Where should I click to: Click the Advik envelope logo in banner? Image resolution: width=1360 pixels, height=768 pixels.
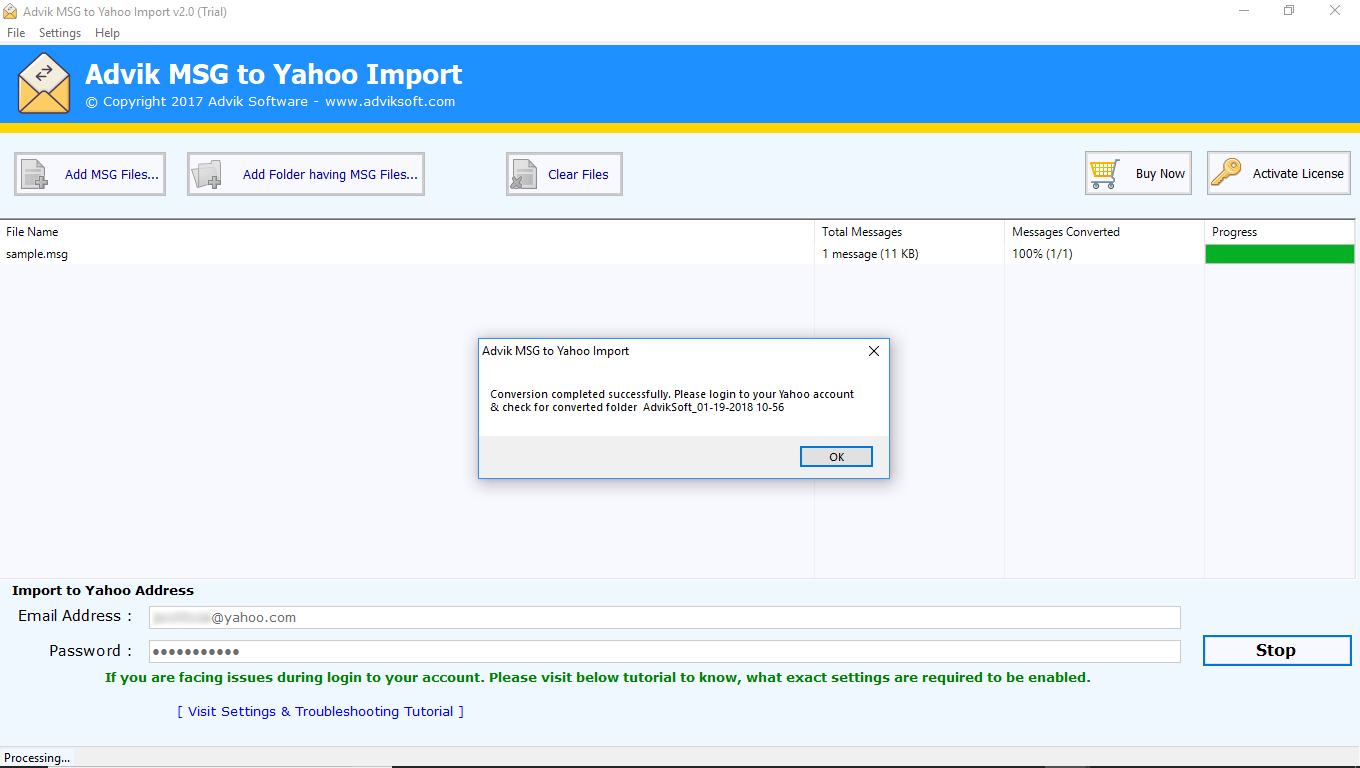pos(44,84)
